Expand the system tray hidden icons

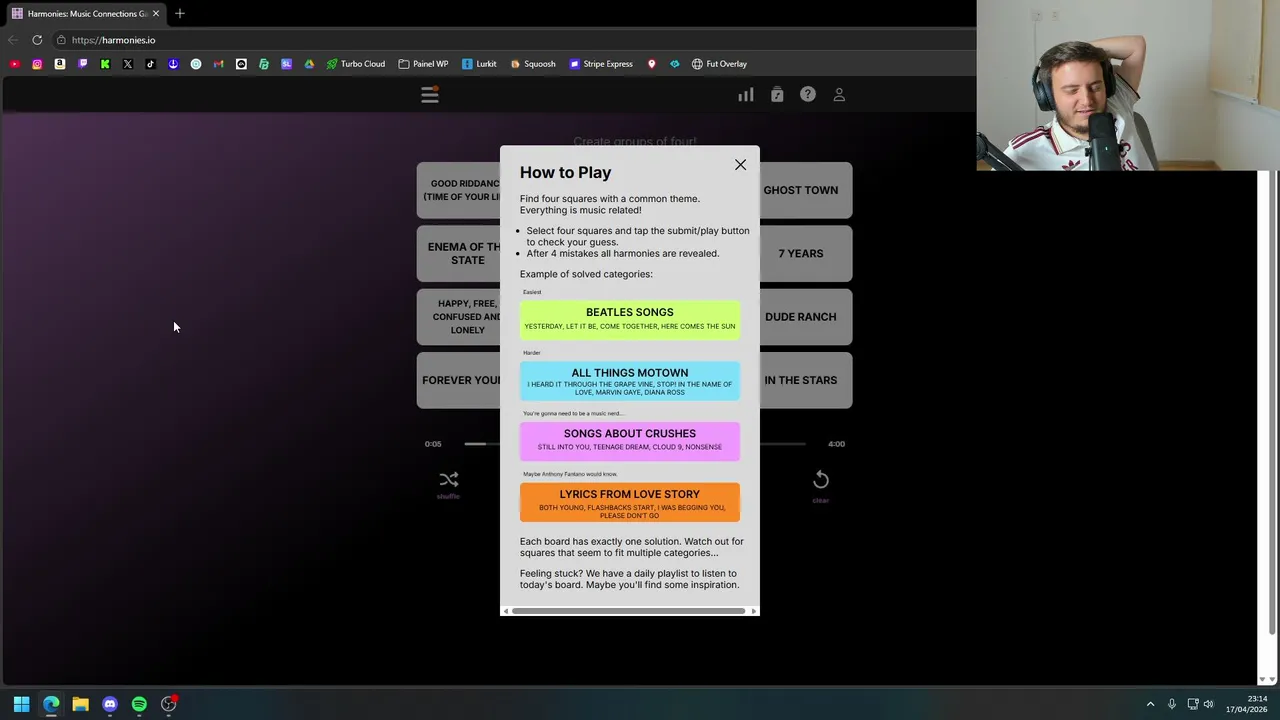coord(1150,704)
